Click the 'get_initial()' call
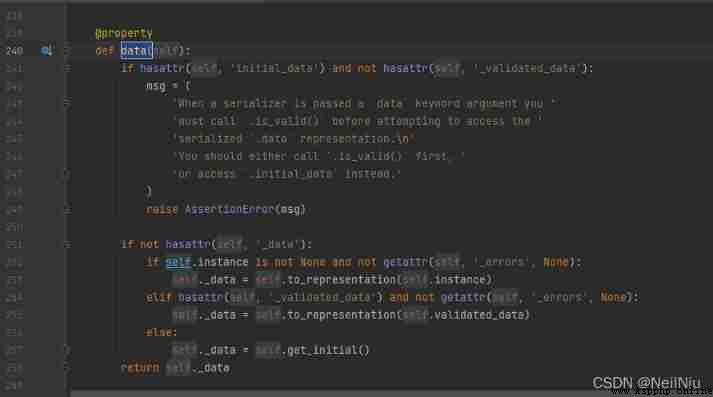Viewport: 713px width, 397px height. tap(328, 350)
